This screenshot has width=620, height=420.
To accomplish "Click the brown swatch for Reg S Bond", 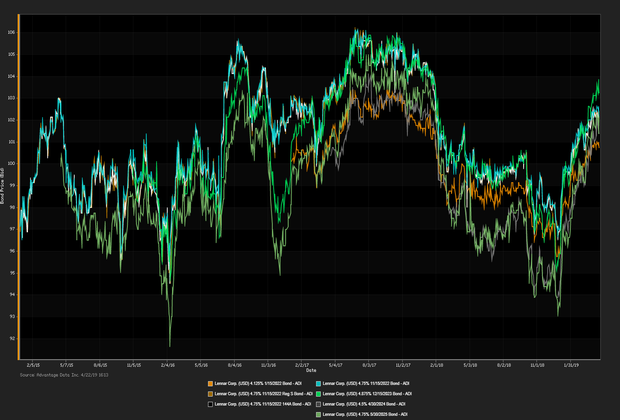I will [210, 394].
